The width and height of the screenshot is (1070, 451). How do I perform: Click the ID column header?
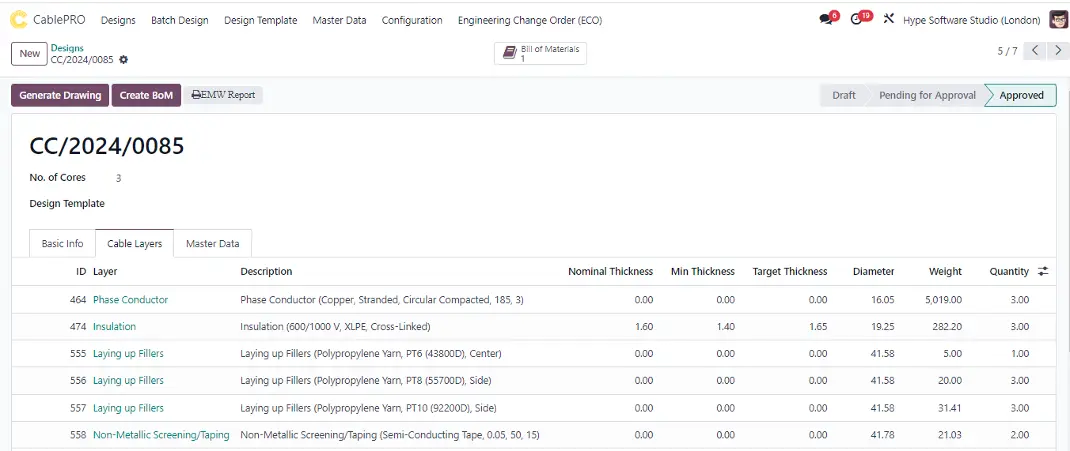(x=81, y=272)
